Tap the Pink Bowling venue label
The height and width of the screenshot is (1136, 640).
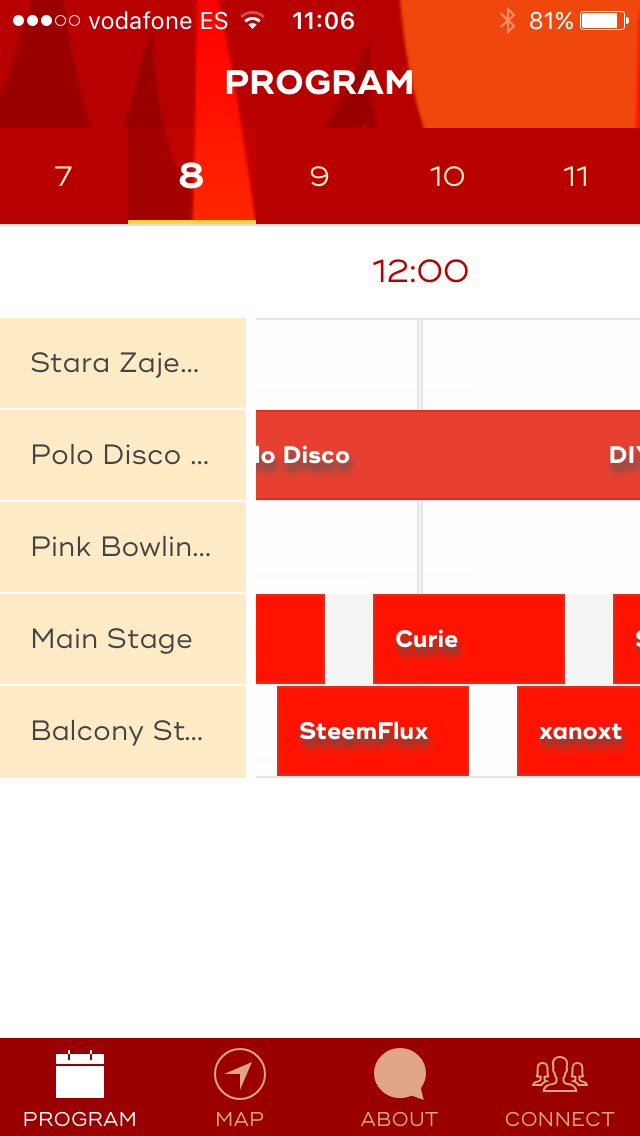click(x=122, y=547)
